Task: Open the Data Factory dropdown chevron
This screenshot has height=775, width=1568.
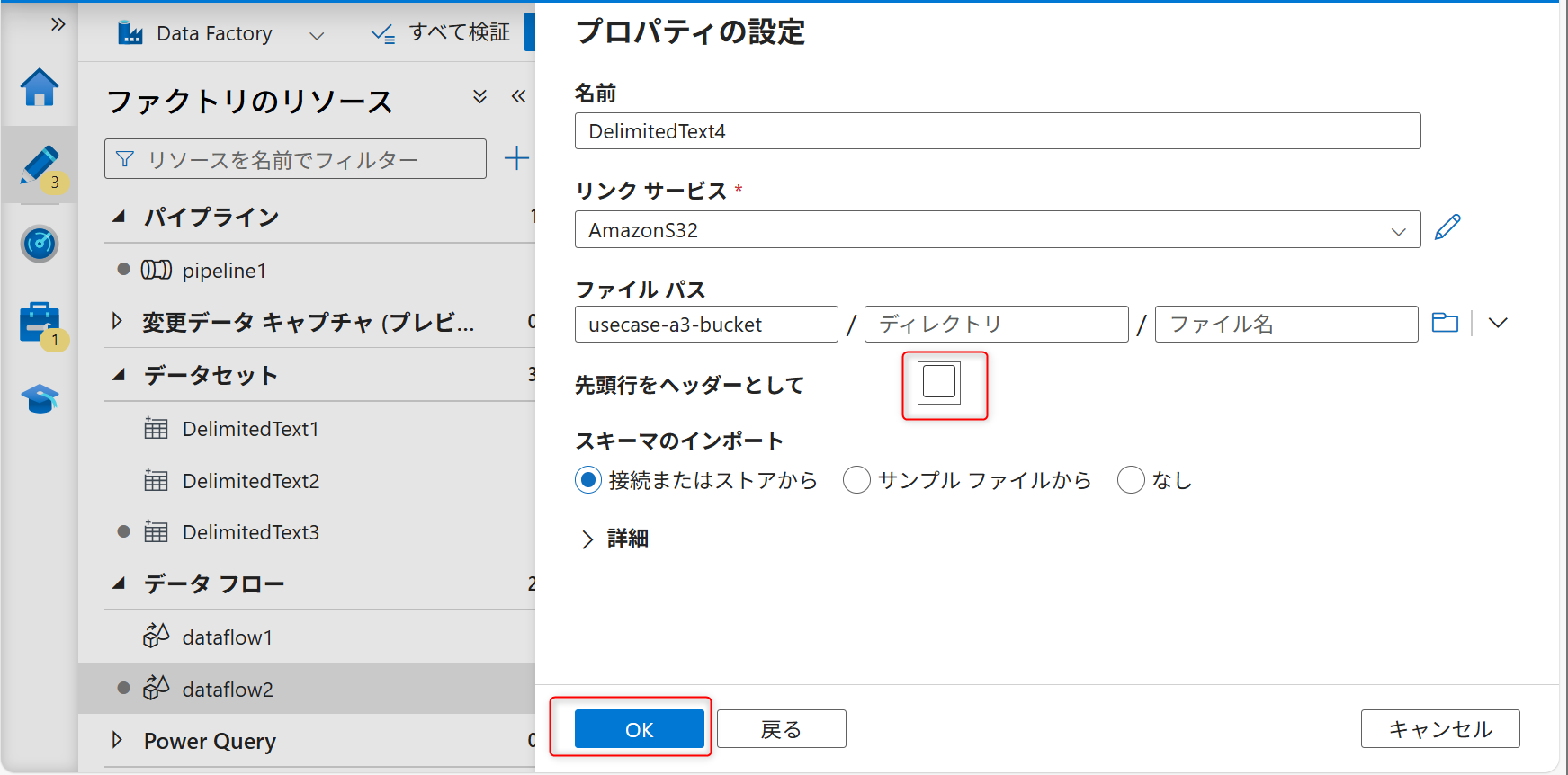Action: pyautogui.click(x=316, y=36)
